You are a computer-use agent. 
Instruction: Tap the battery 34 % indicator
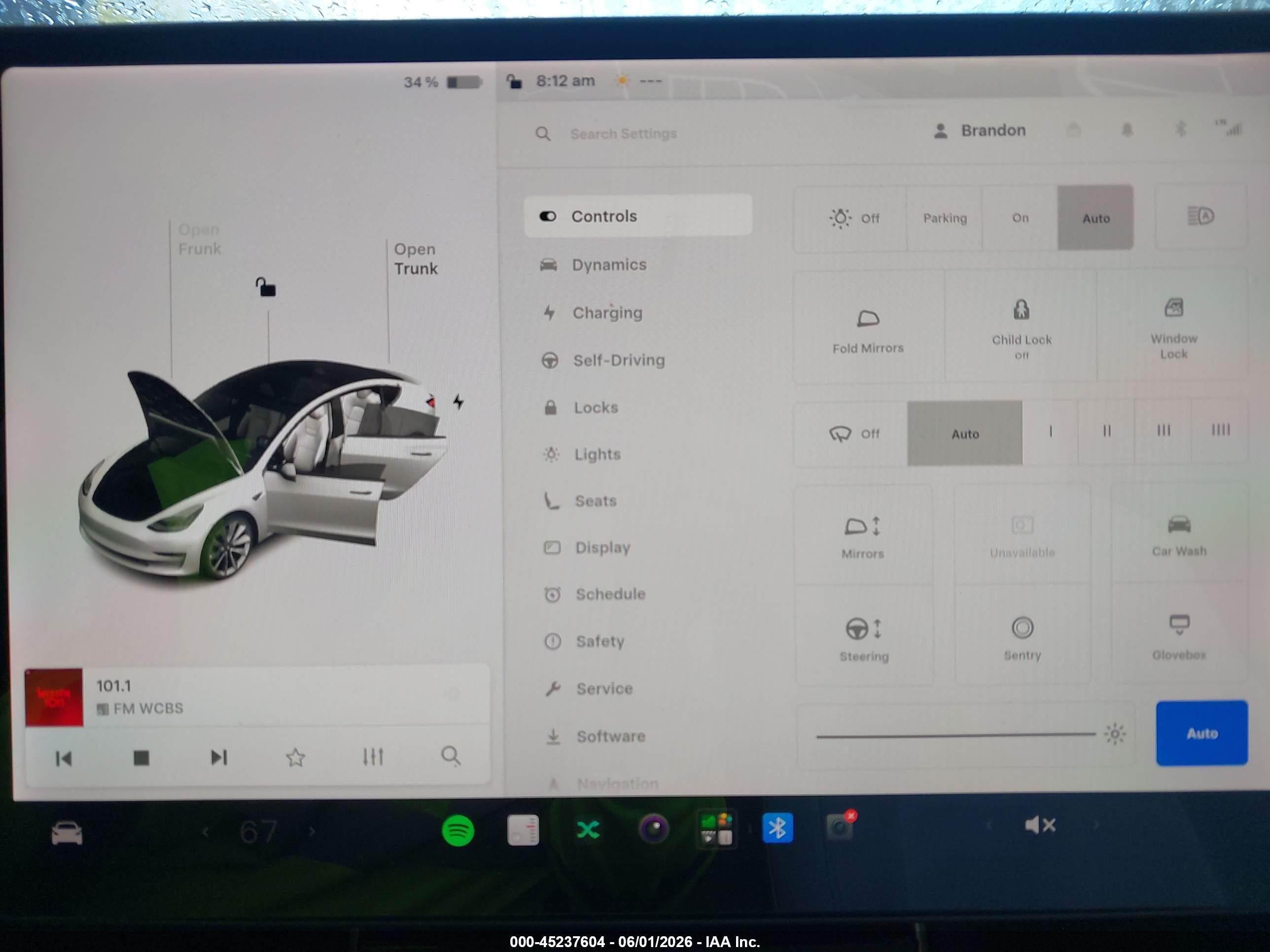coord(442,82)
